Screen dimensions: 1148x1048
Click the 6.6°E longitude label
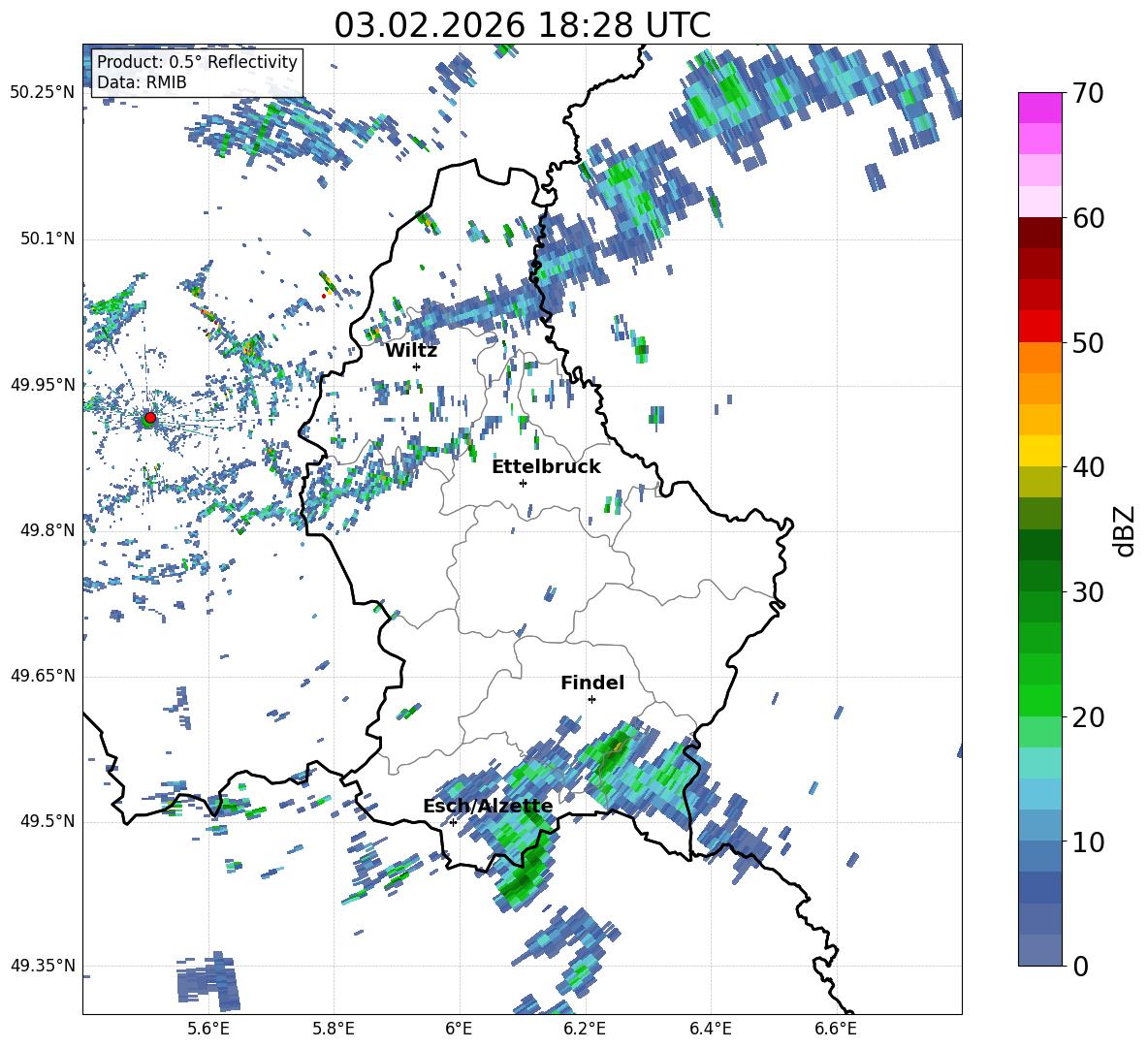pyautogui.click(x=836, y=1029)
